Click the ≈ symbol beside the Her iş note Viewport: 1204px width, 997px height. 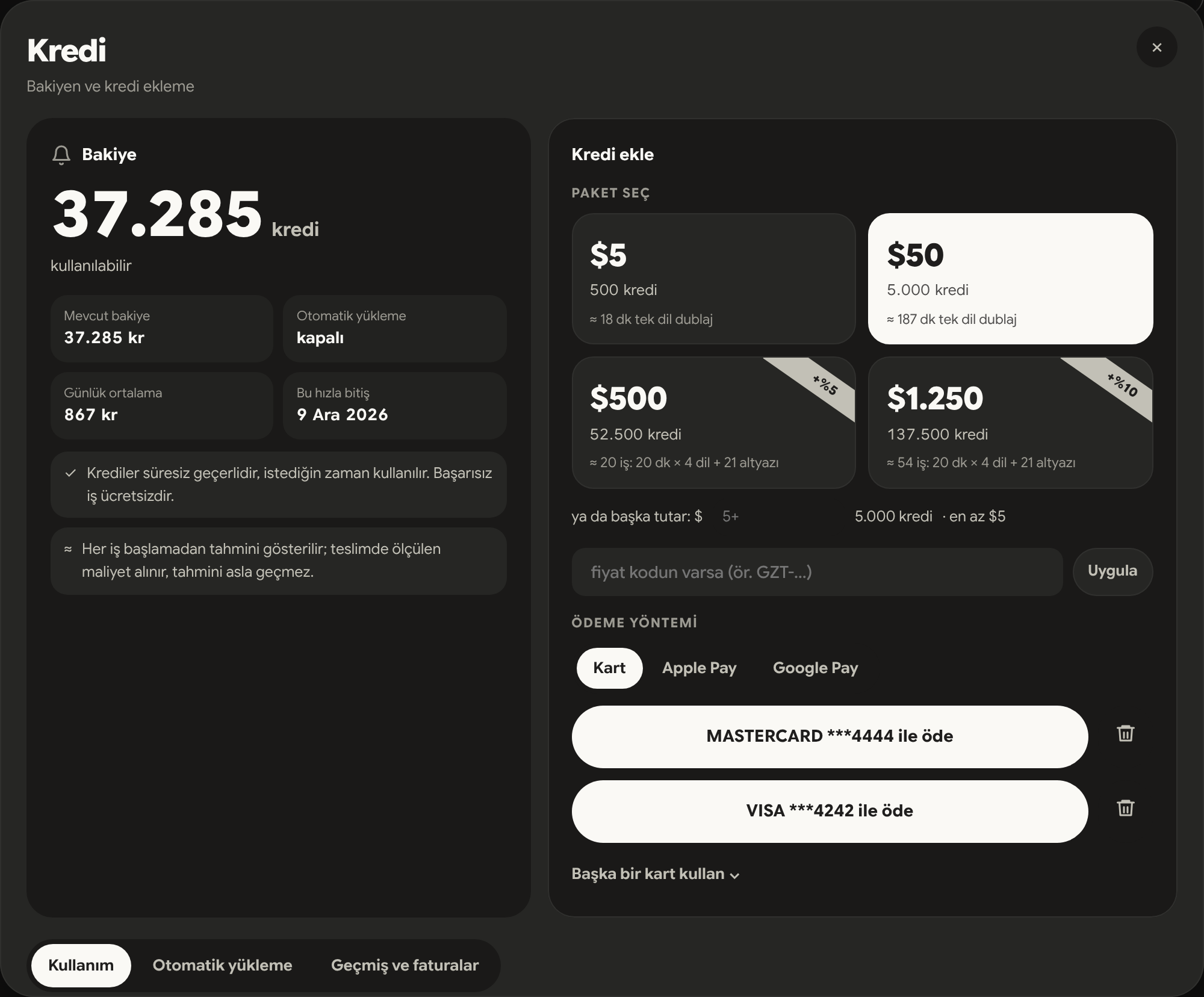point(68,549)
